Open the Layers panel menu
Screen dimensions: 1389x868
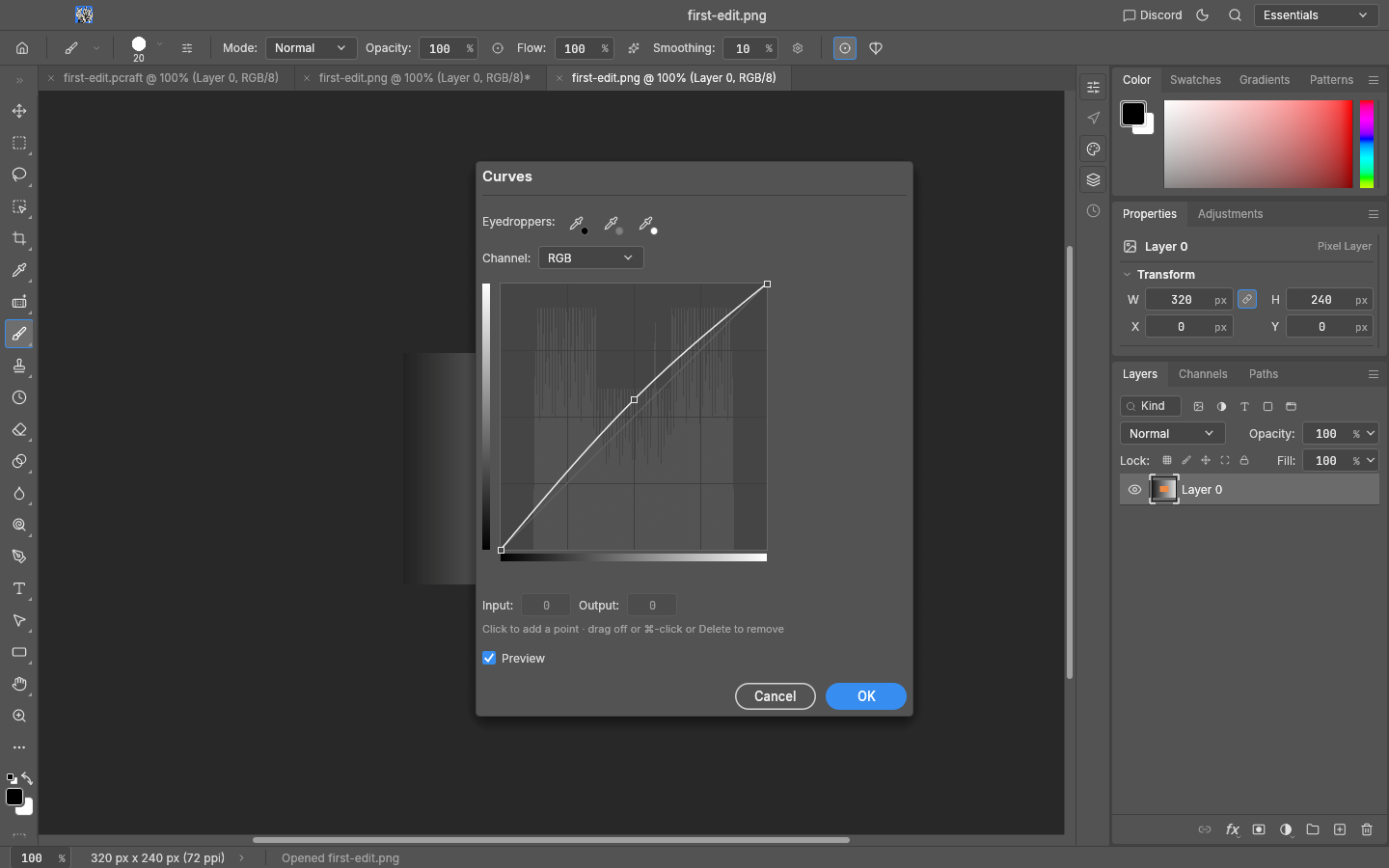[1374, 374]
